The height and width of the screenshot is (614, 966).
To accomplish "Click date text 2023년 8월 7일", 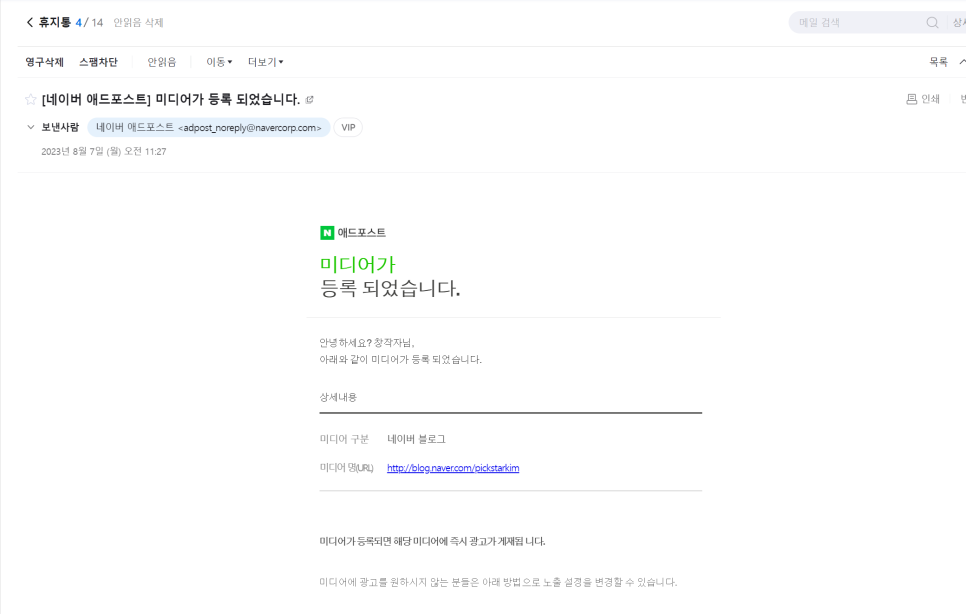I will pos(104,151).
